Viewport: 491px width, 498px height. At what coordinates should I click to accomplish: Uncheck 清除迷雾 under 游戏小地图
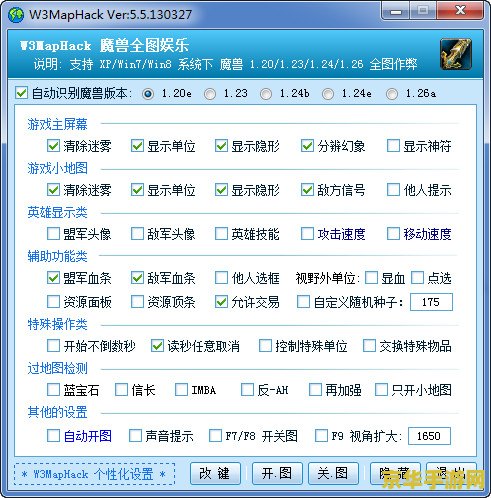[53, 190]
